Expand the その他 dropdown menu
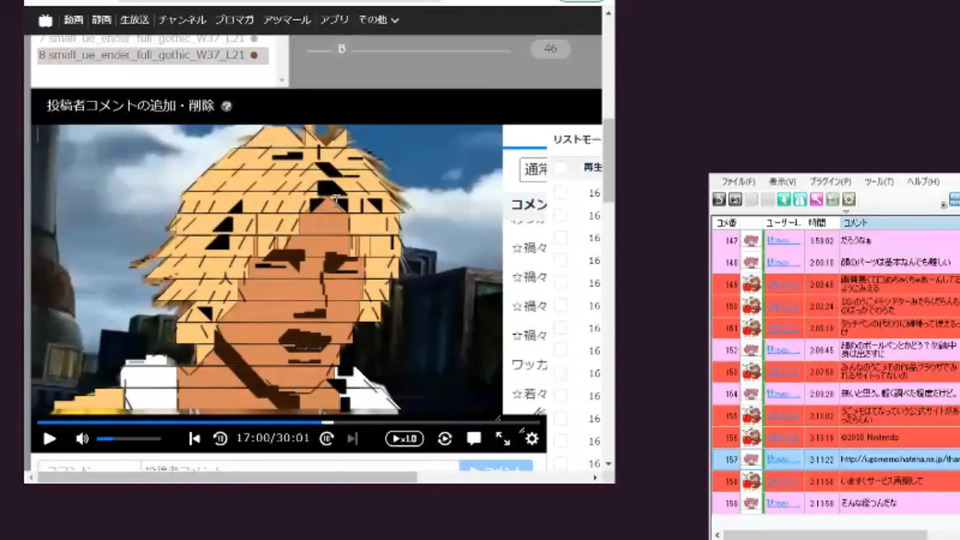960x540 pixels. (x=378, y=20)
